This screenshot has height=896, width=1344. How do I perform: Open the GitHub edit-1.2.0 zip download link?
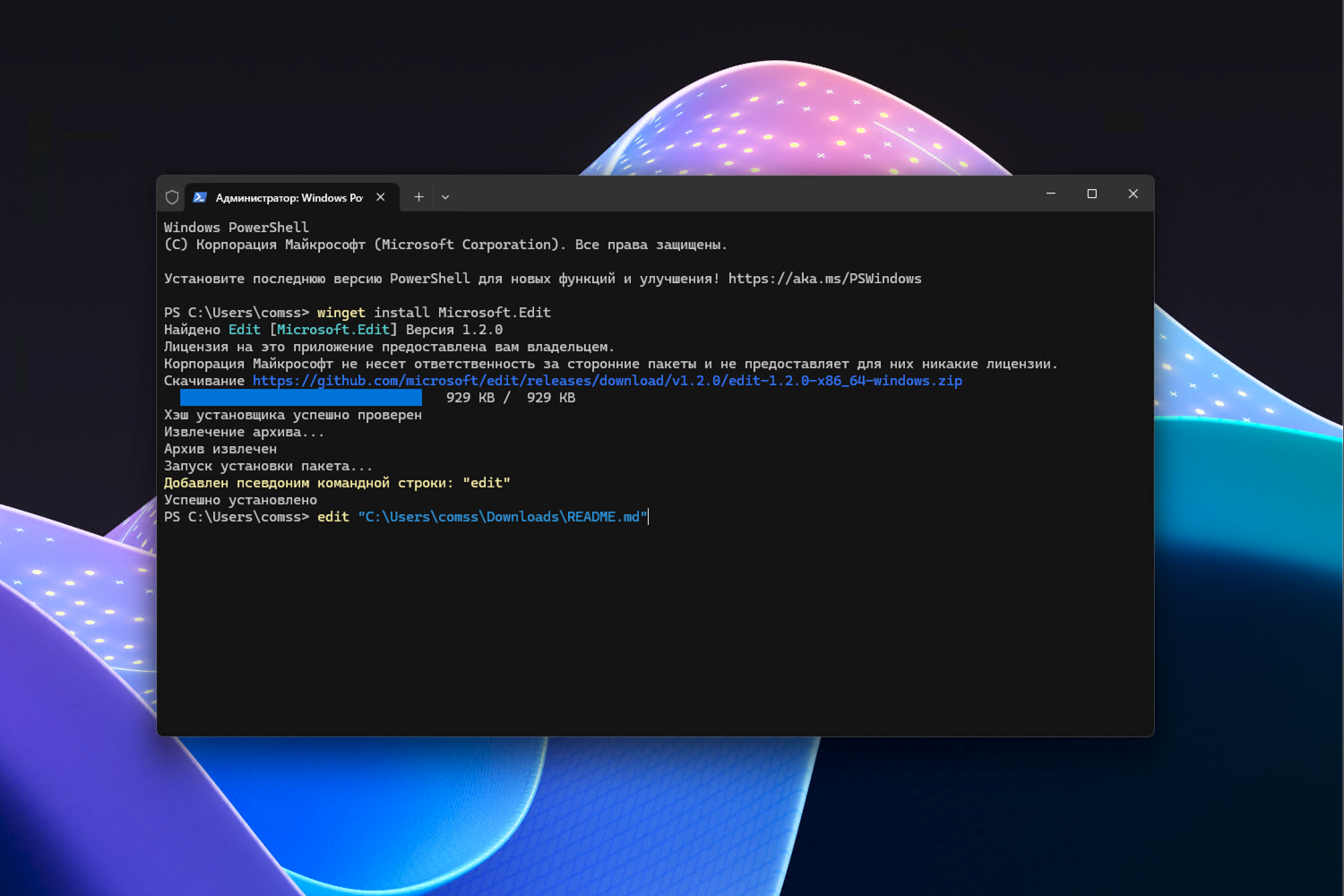607,381
